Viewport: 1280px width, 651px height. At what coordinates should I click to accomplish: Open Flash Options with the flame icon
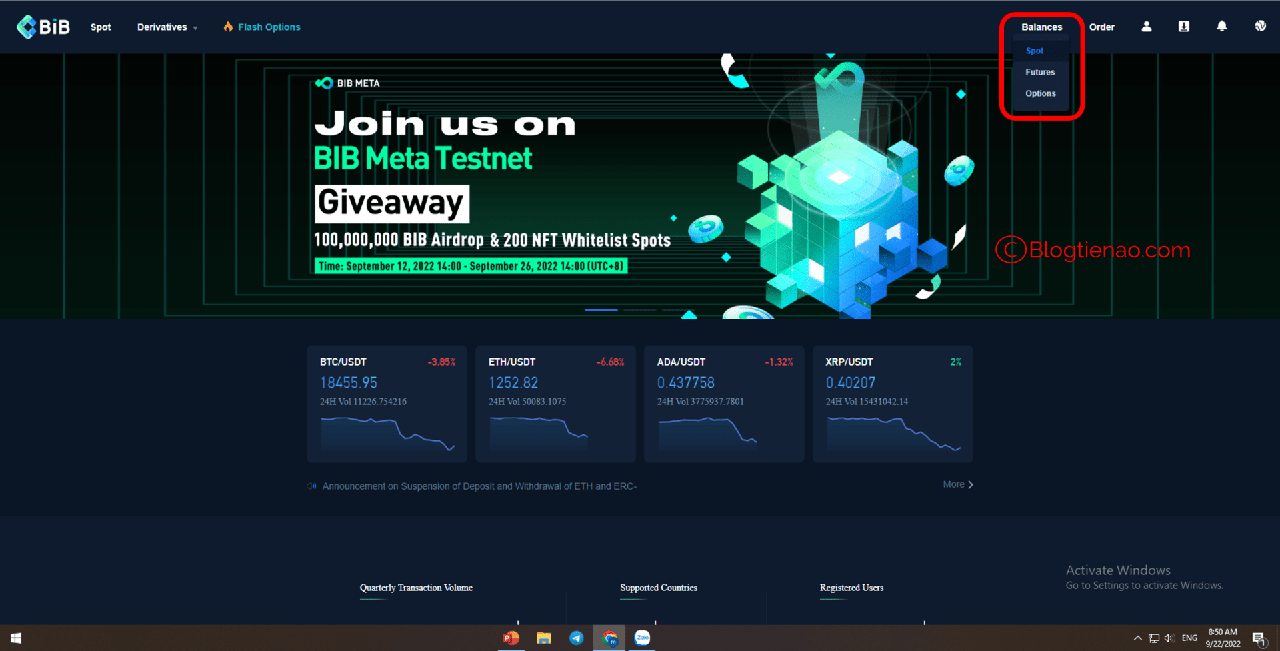262,27
